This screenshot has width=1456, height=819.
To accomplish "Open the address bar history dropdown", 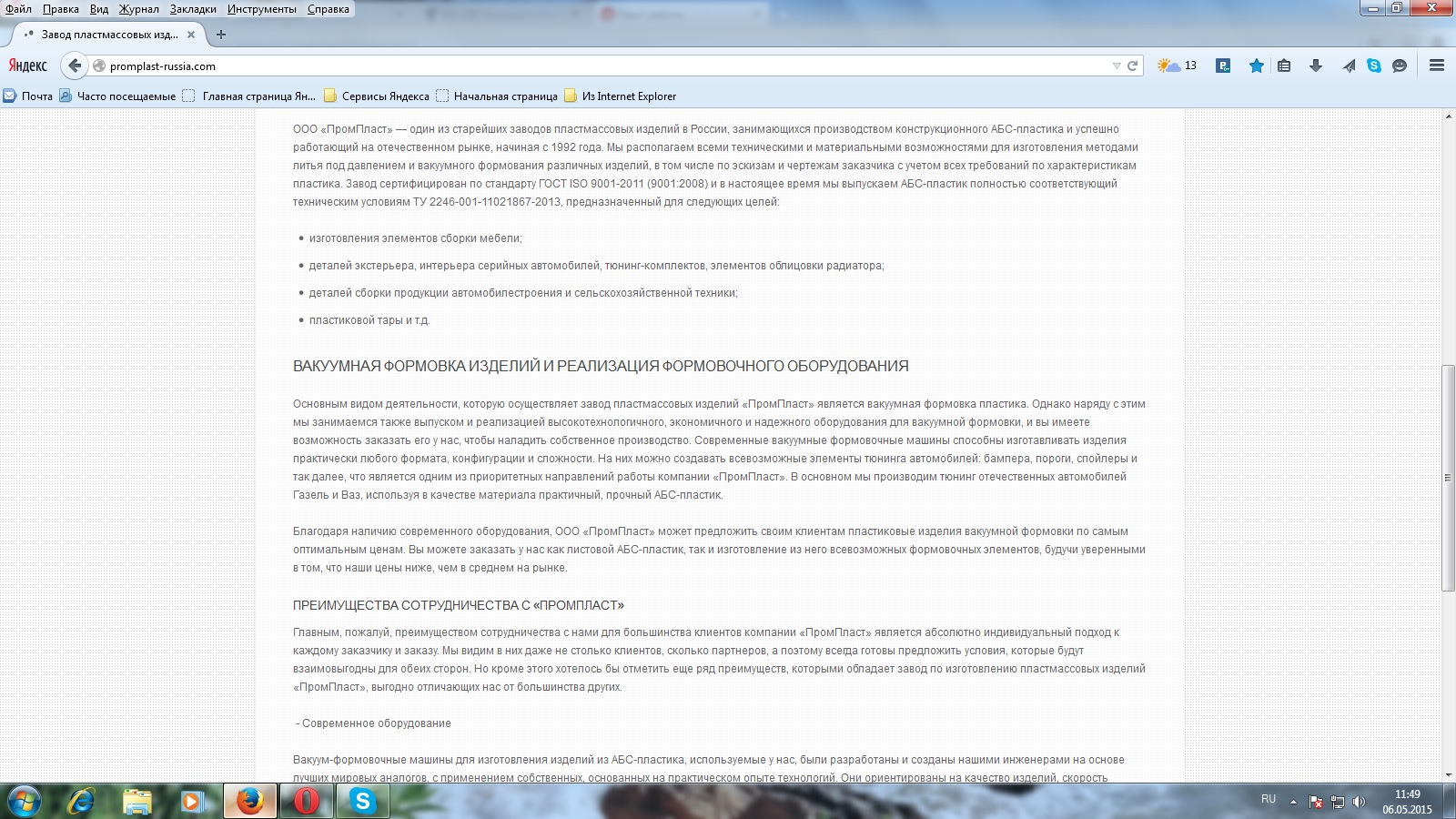I will point(1117,66).
